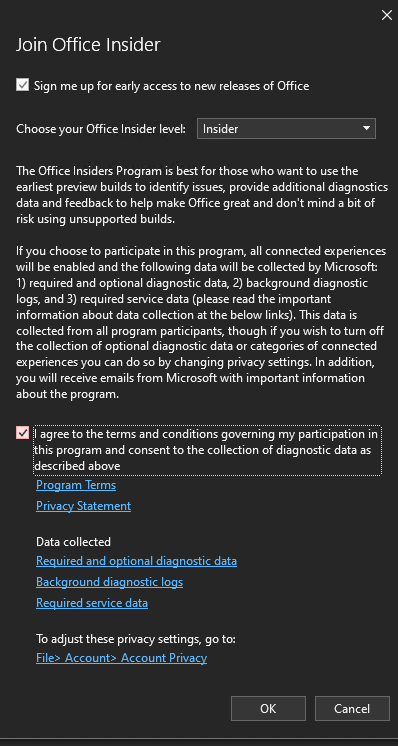This screenshot has width=398, height=746.
Task: Open the Required service data link
Action: (x=92, y=603)
